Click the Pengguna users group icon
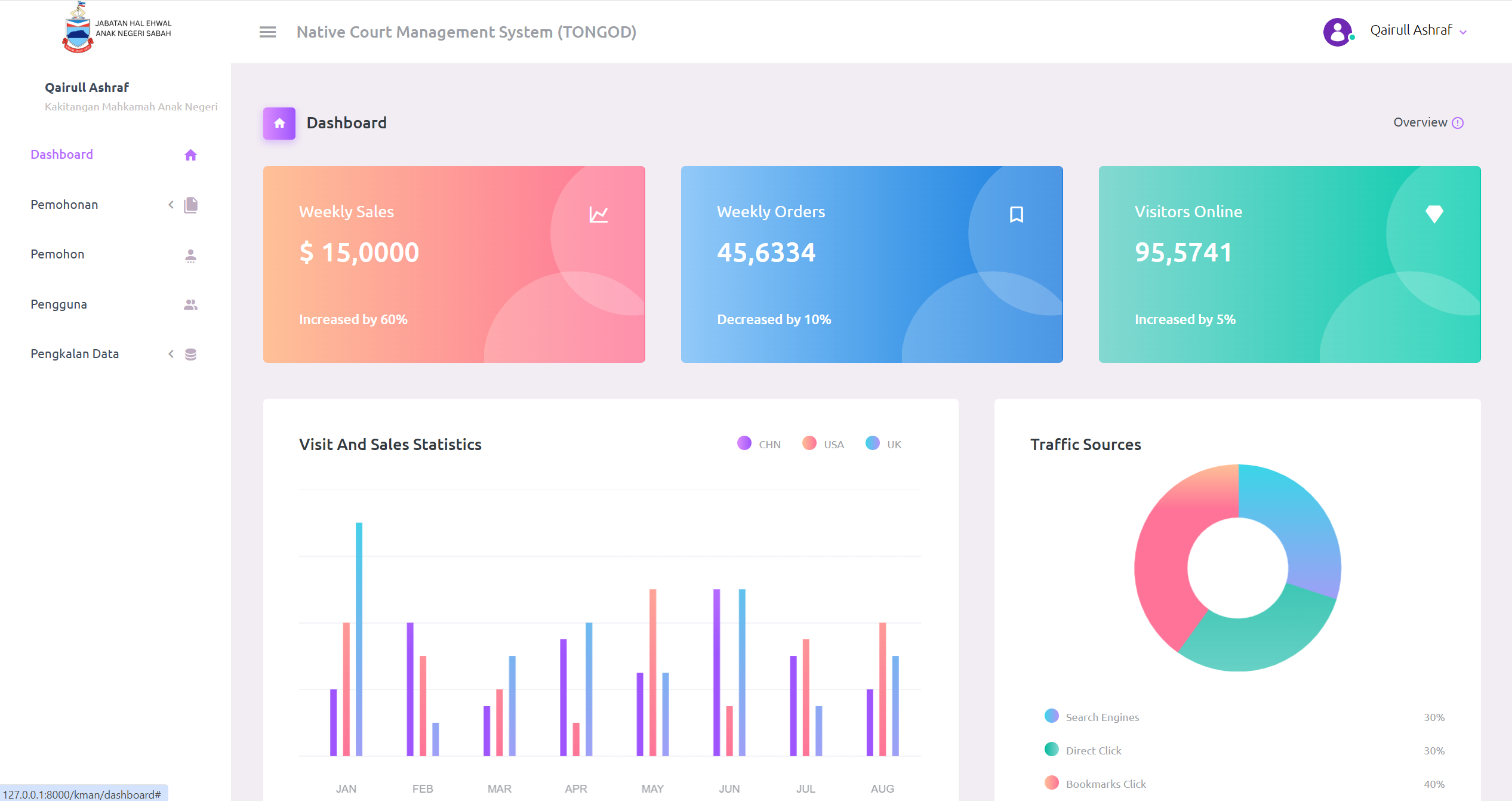The width and height of the screenshot is (1512, 801). [190, 304]
